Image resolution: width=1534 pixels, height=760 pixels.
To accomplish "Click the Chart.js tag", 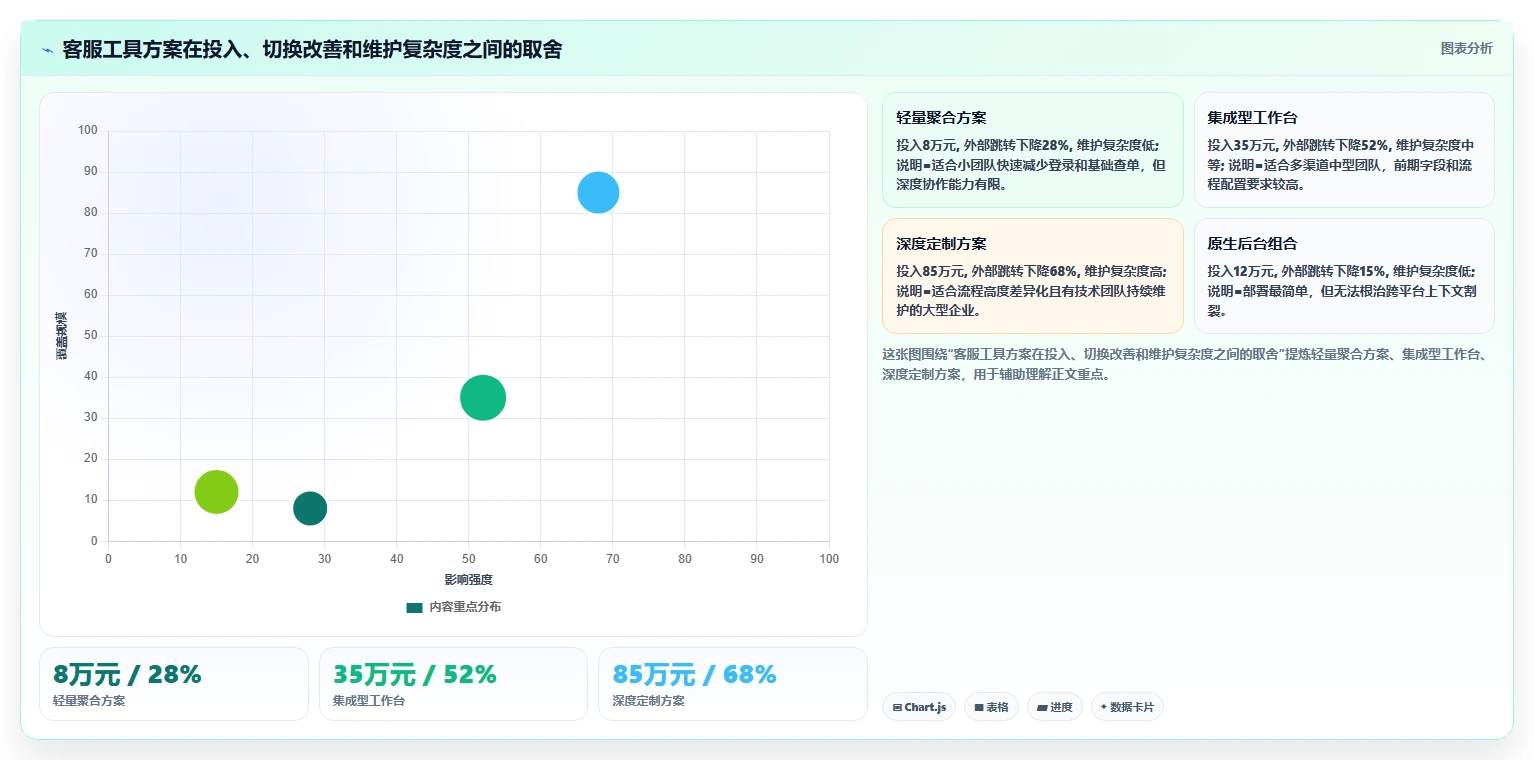I will pyautogui.click(x=919, y=707).
